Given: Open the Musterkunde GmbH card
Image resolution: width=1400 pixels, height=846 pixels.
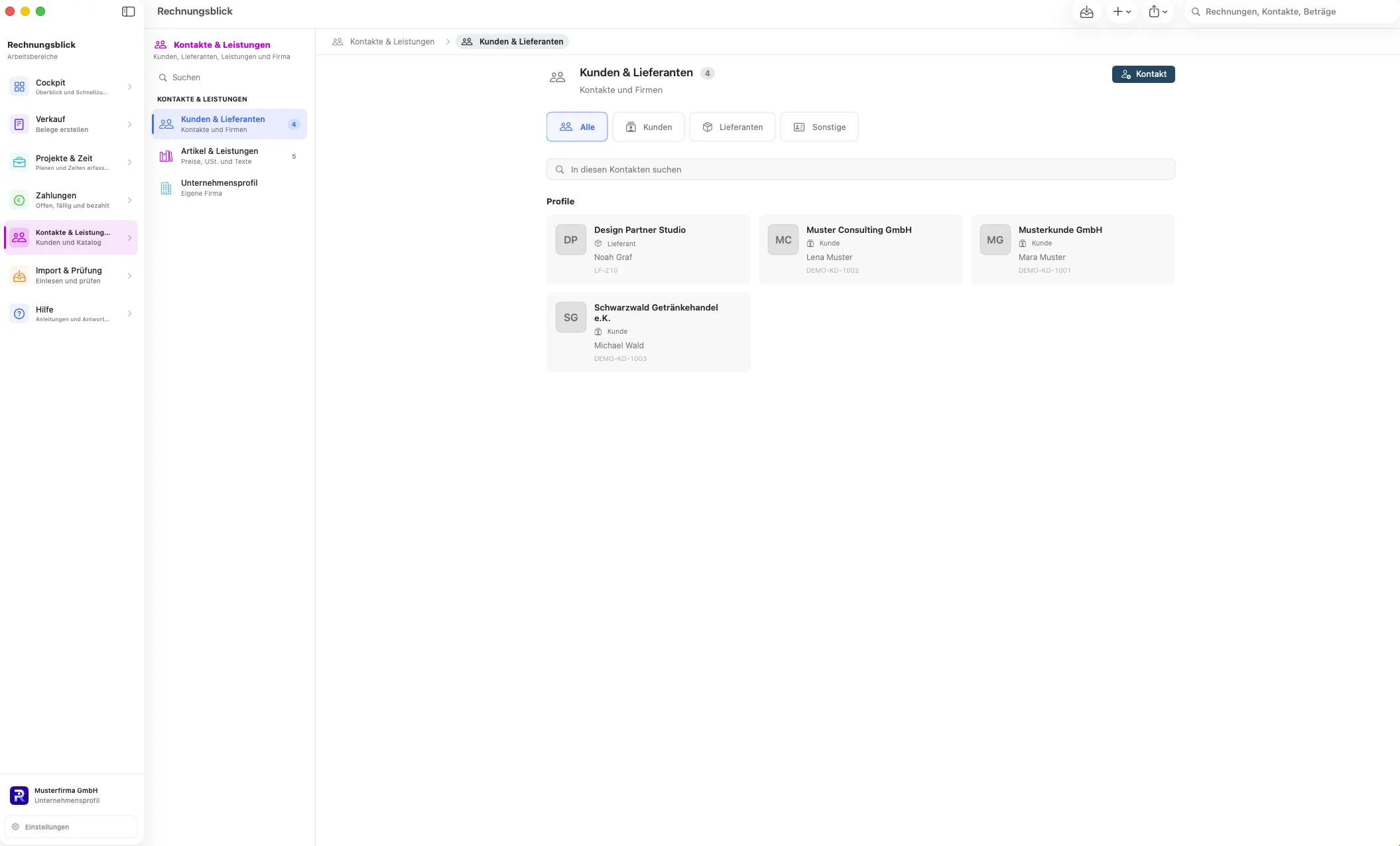Looking at the screenshot, I should [x=1073, y=249].
